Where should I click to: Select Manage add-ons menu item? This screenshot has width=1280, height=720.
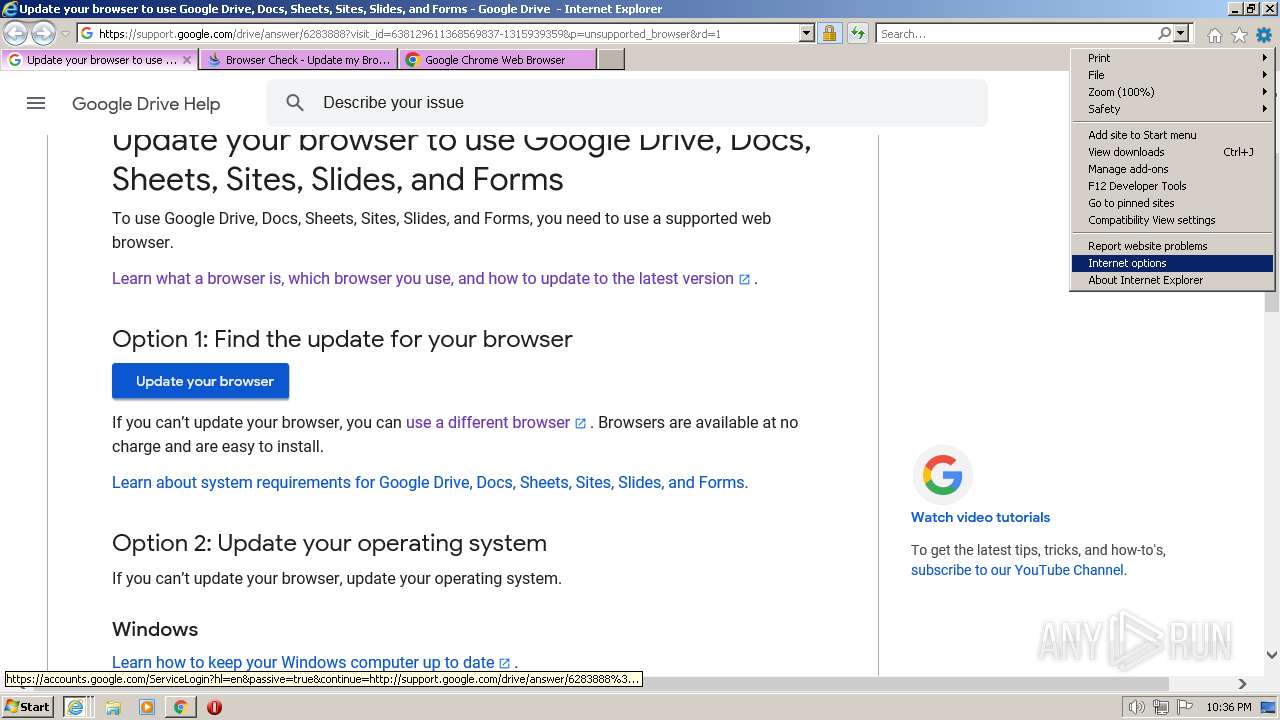click(x=1172, y=169)
